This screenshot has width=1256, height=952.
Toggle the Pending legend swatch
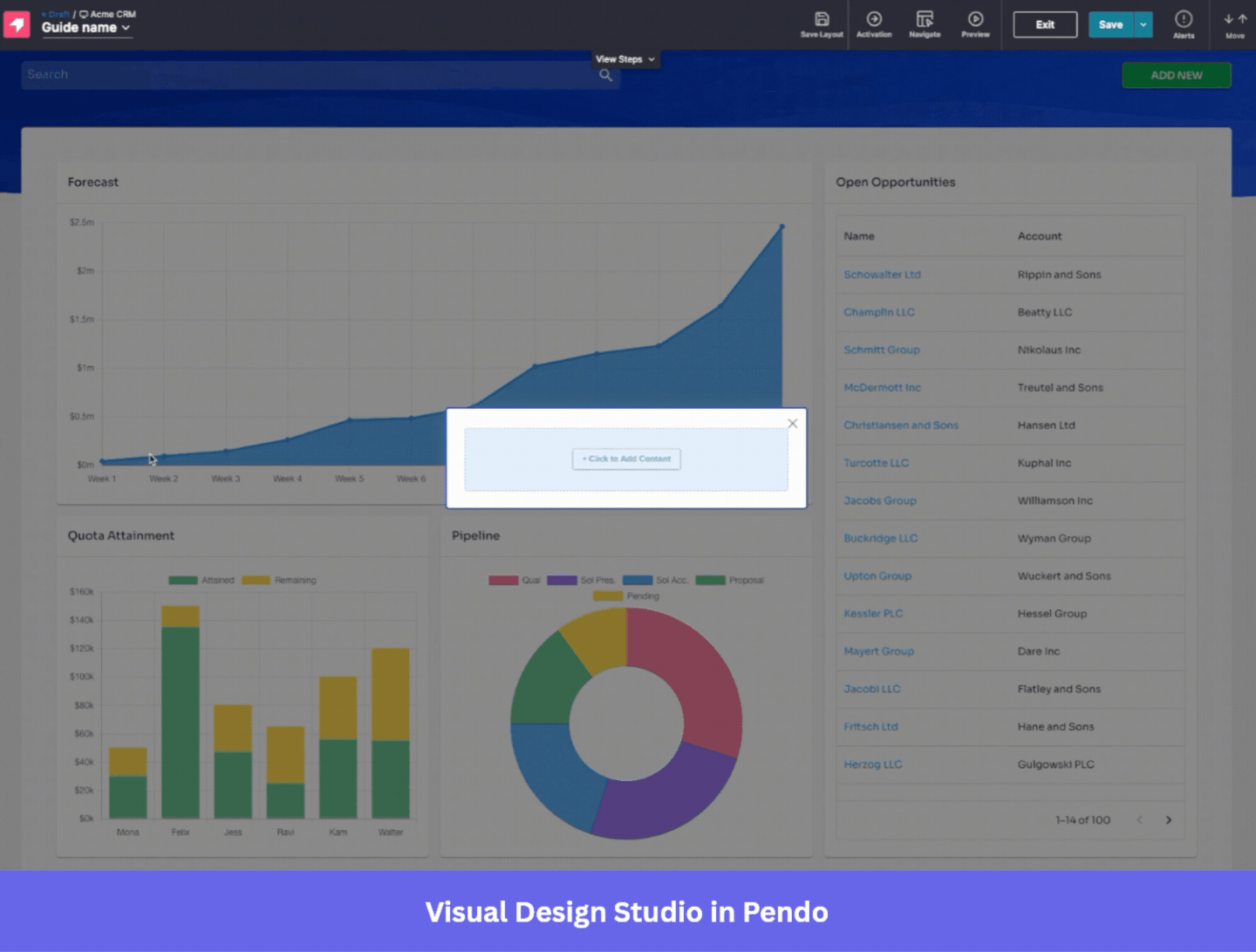tap(608, 596)
